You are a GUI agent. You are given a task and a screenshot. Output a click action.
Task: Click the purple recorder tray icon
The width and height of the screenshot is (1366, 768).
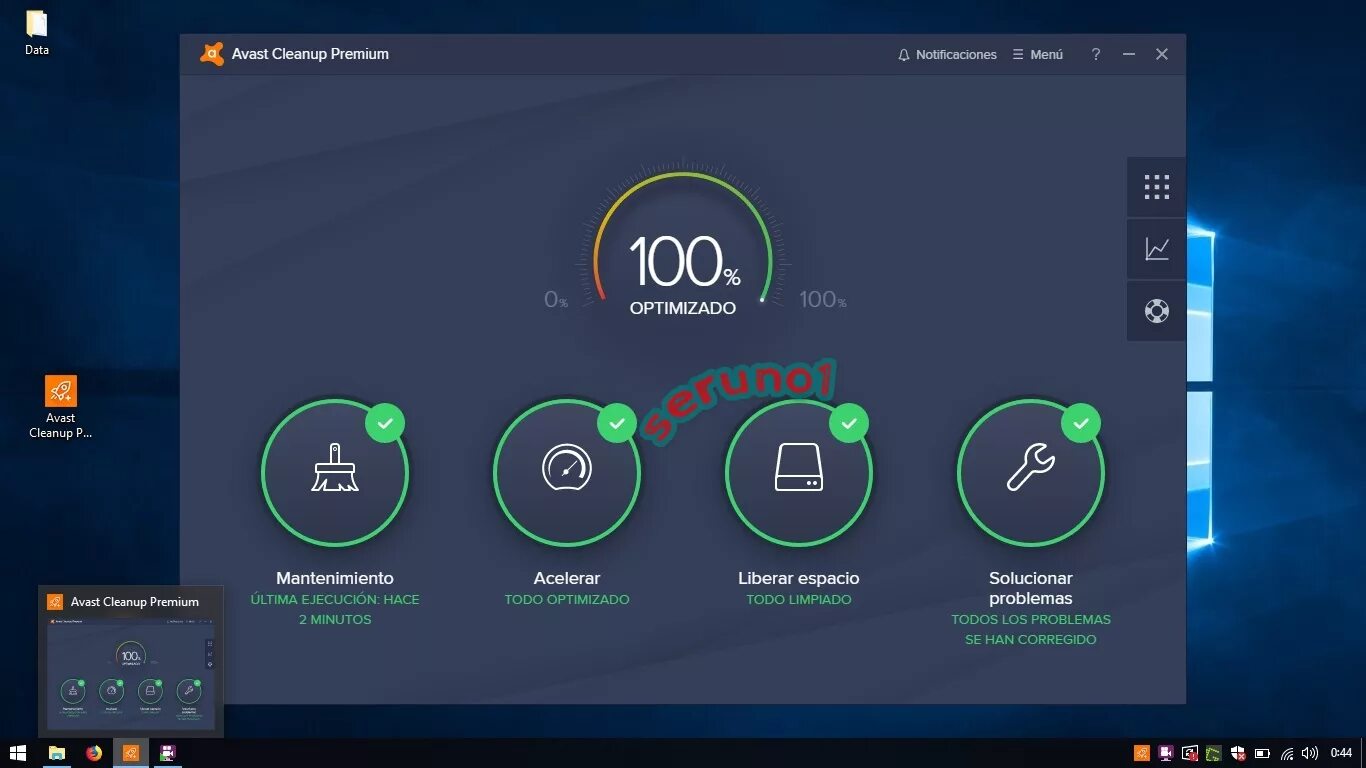tap(1166, 753)
